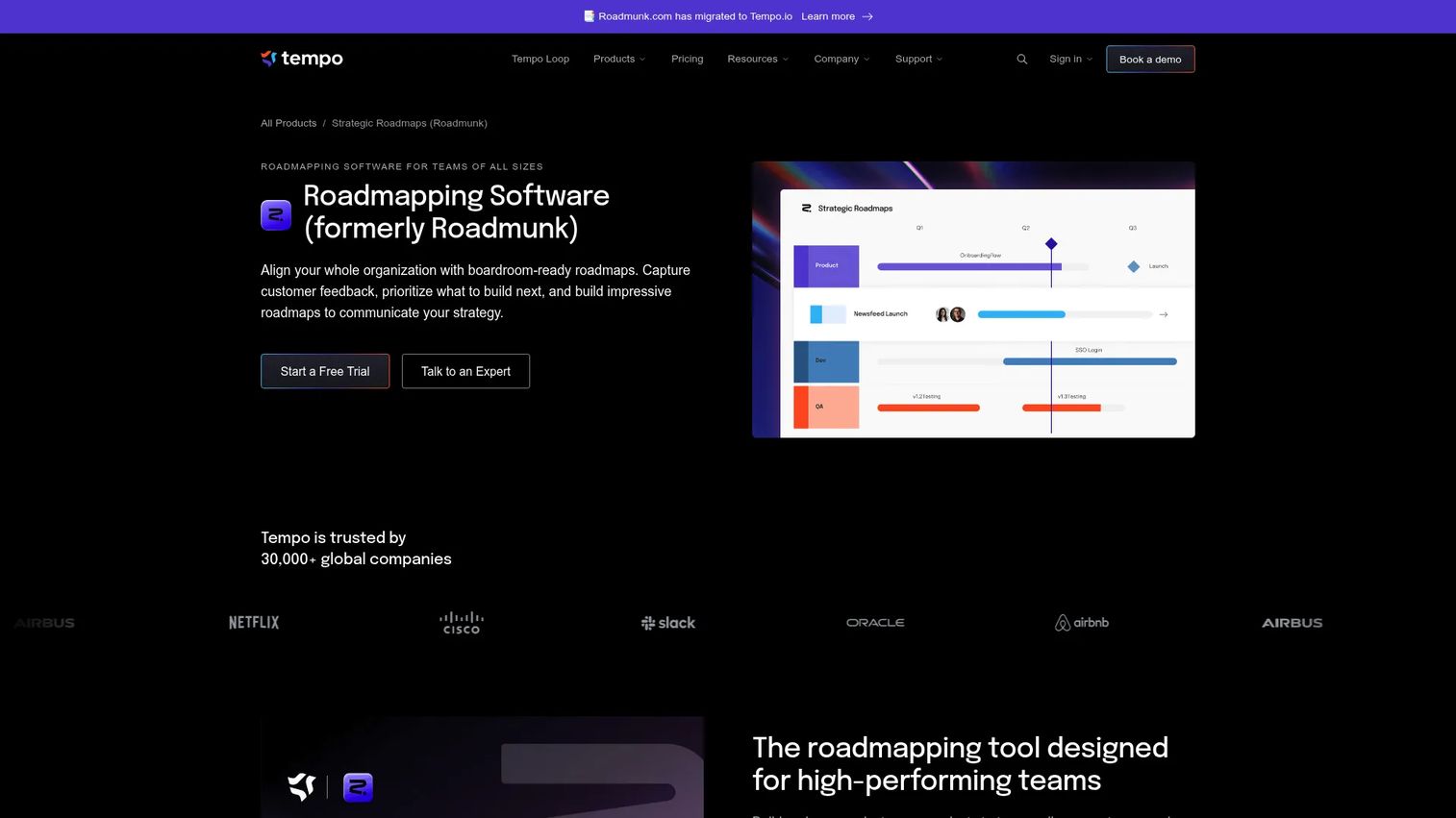Screen dimensions: 1456x818
Task: Click the Oracle logo
Action: pyautogui.click(x=875, y=623)
